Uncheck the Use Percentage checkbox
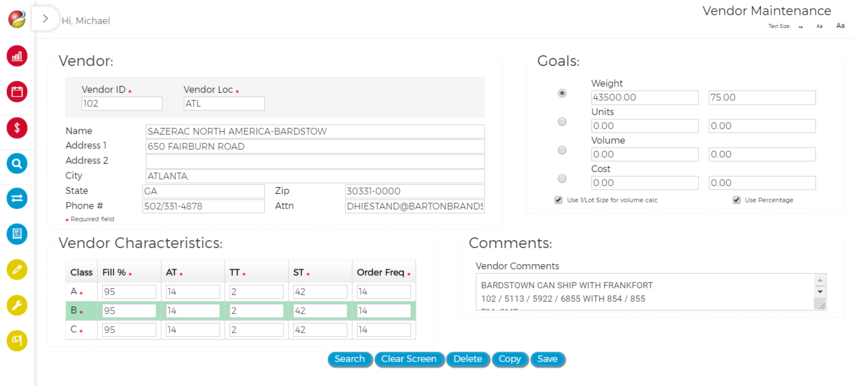Viewport: 854px width, 386px height. click(736, 200)
